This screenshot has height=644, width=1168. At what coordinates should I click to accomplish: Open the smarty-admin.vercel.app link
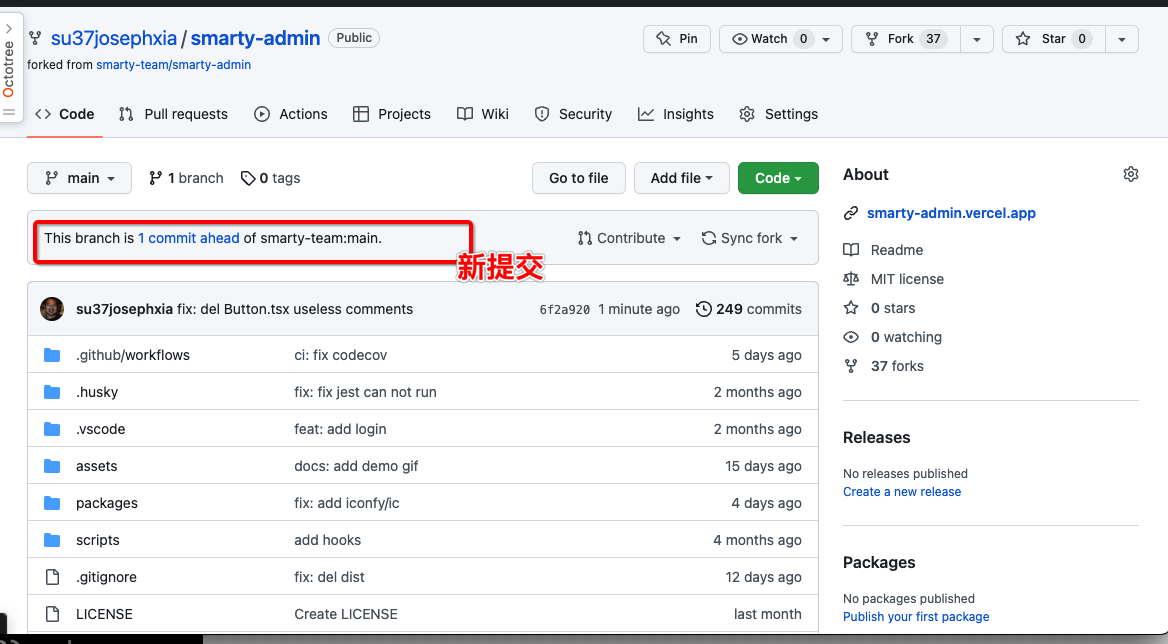click(950, 213)
